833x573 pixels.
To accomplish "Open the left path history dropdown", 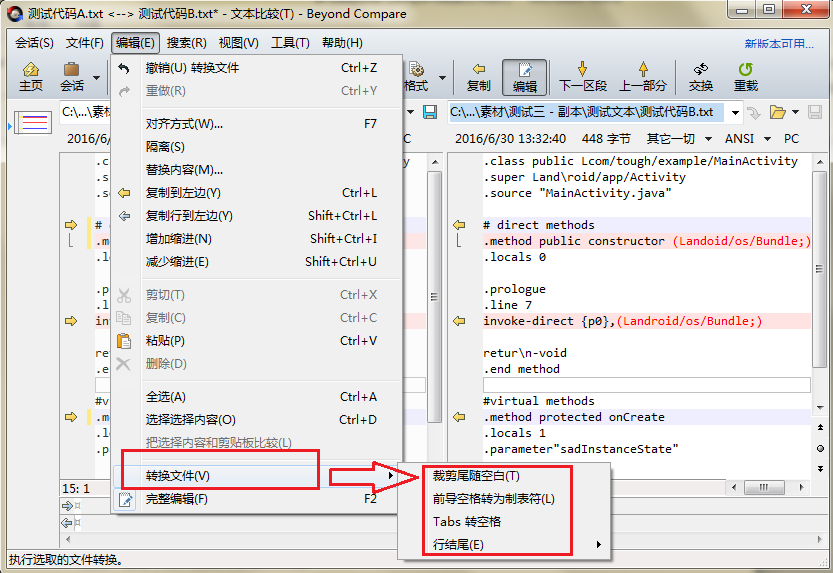I will click(x=410, y=112).
